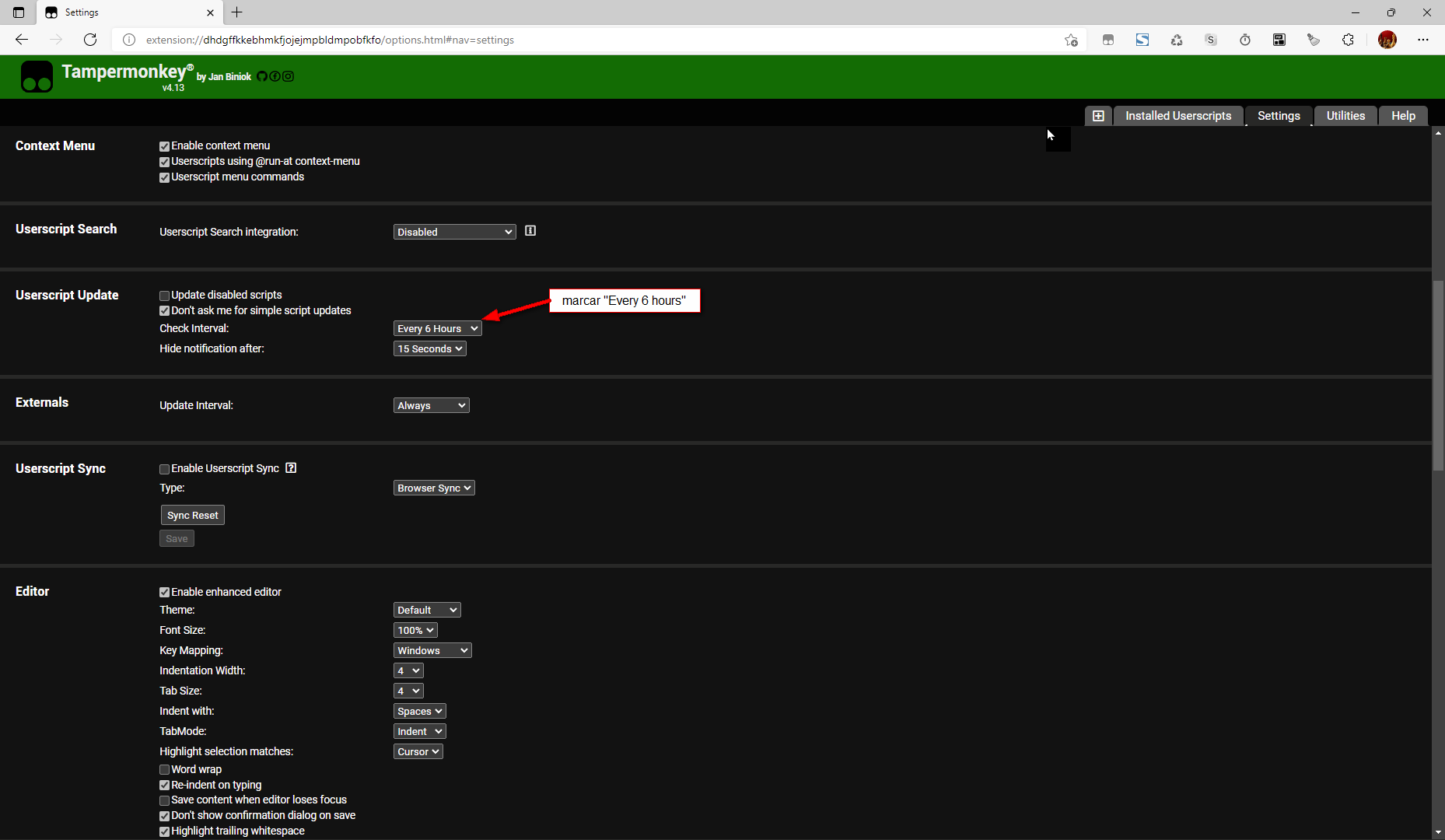Select the Settings browser tab
This screenshot has width=1445, height=840.
(130, 12)
